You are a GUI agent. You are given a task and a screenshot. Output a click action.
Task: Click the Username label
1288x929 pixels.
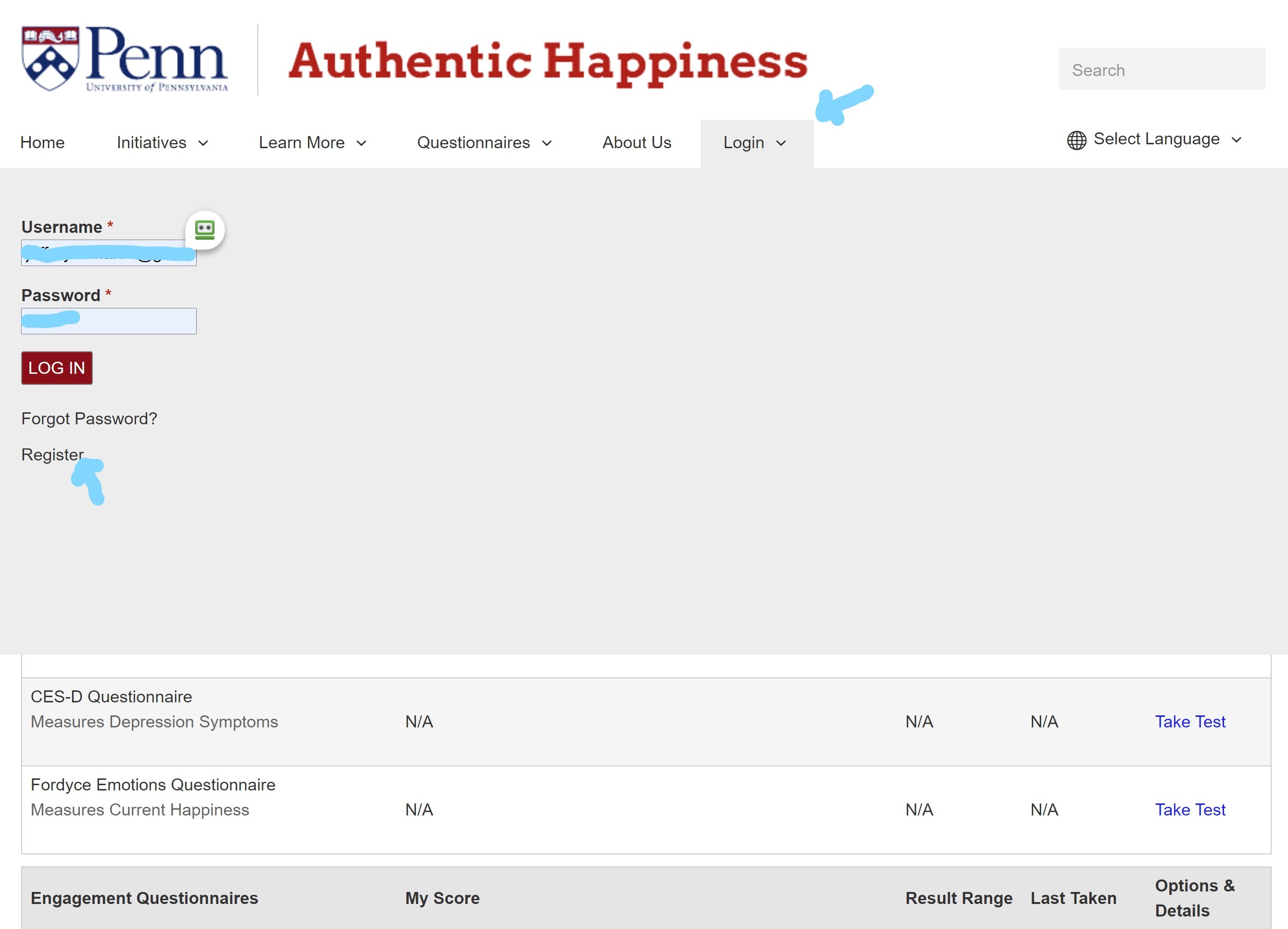[62, 227]
